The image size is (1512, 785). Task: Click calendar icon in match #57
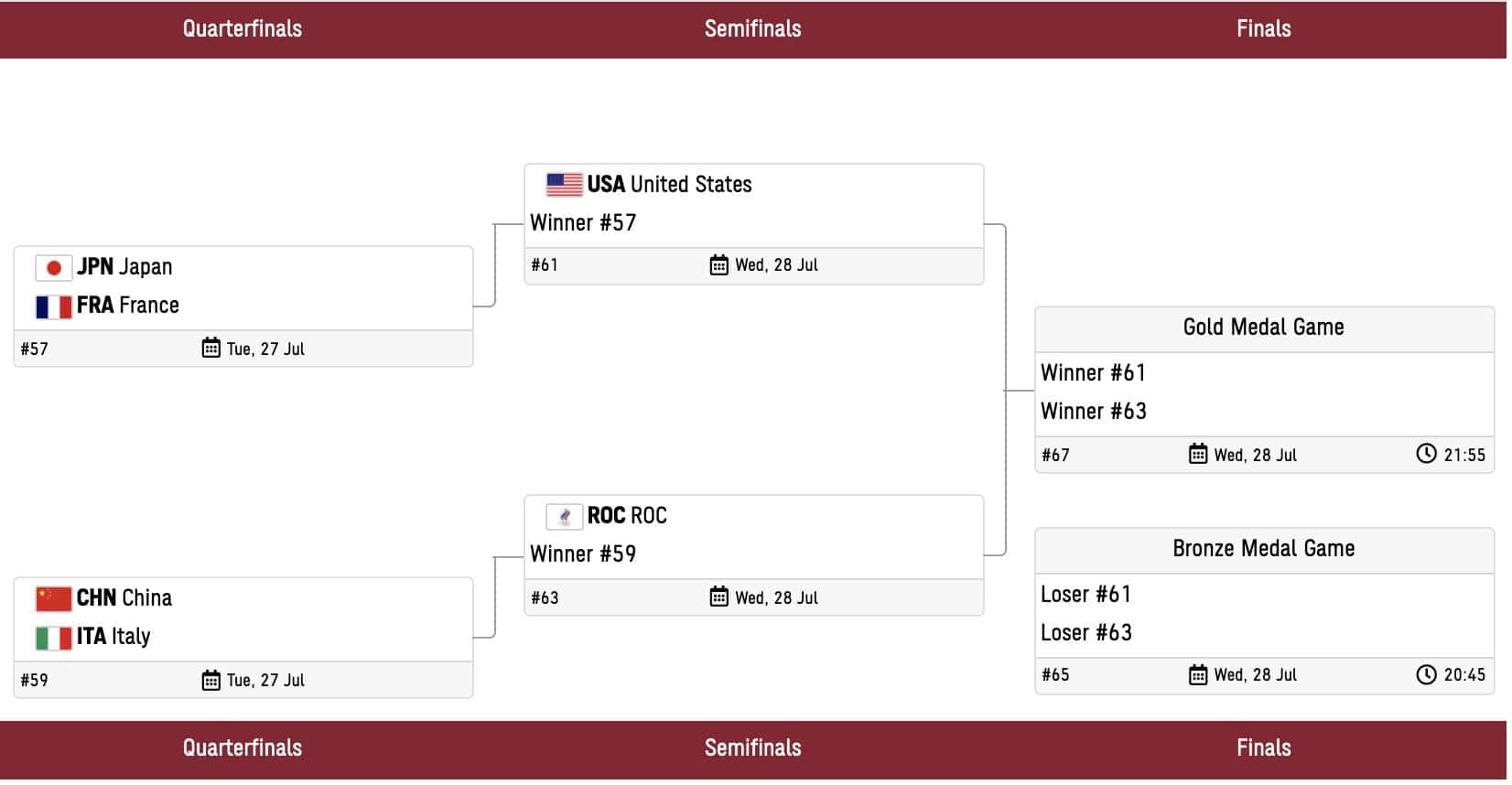point(211,348)
